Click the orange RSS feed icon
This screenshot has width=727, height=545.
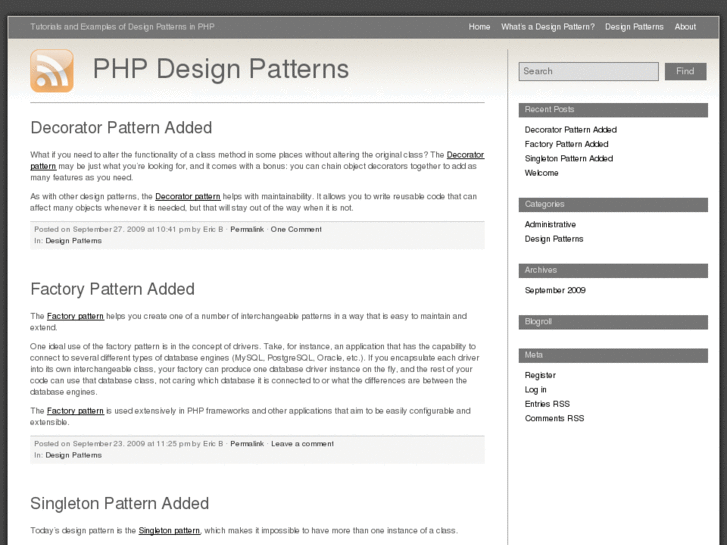[52, 71]
